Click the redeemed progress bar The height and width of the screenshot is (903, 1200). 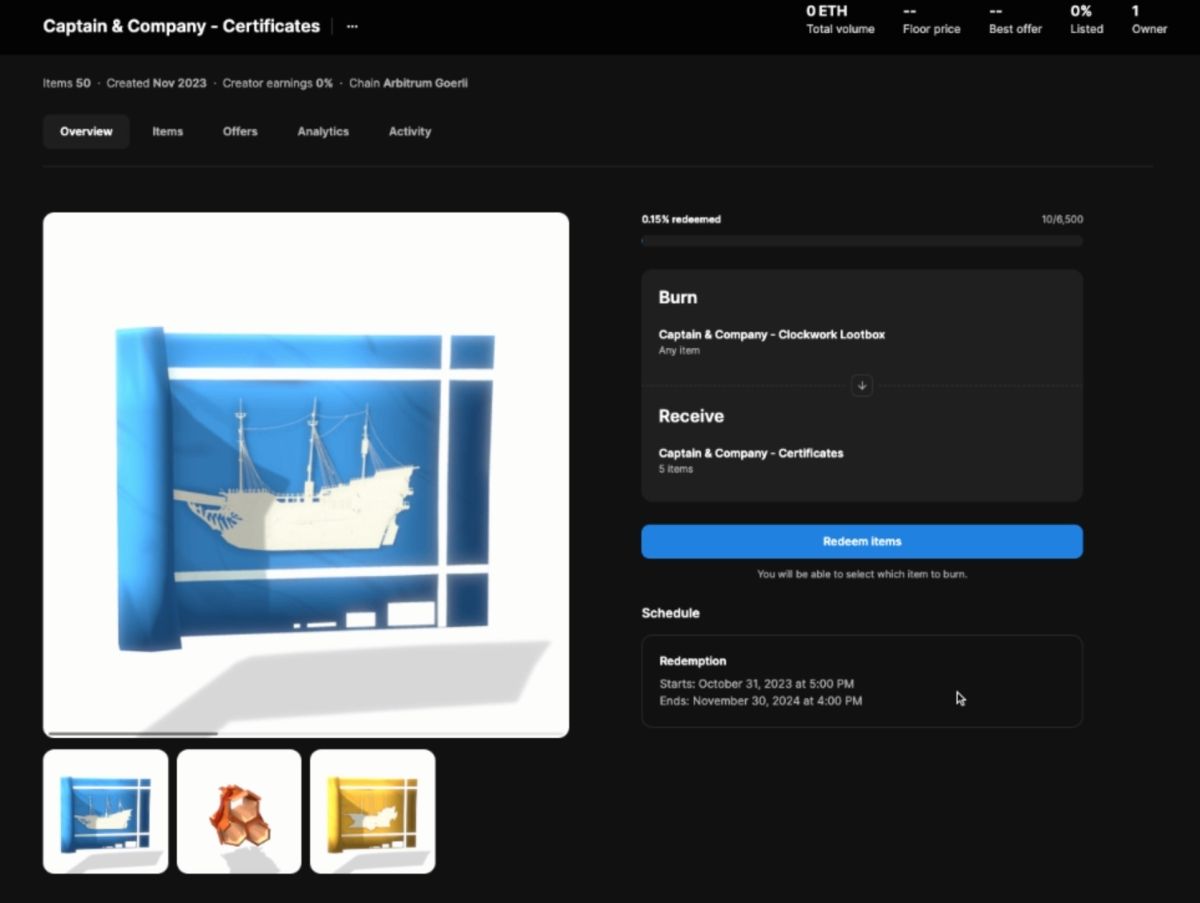pyautogui.click(x=861, y=241)
